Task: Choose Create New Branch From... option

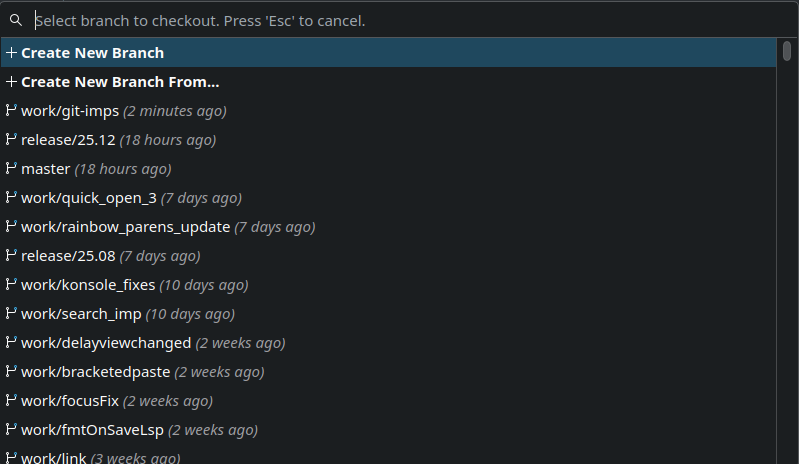Action: [120, 82]
